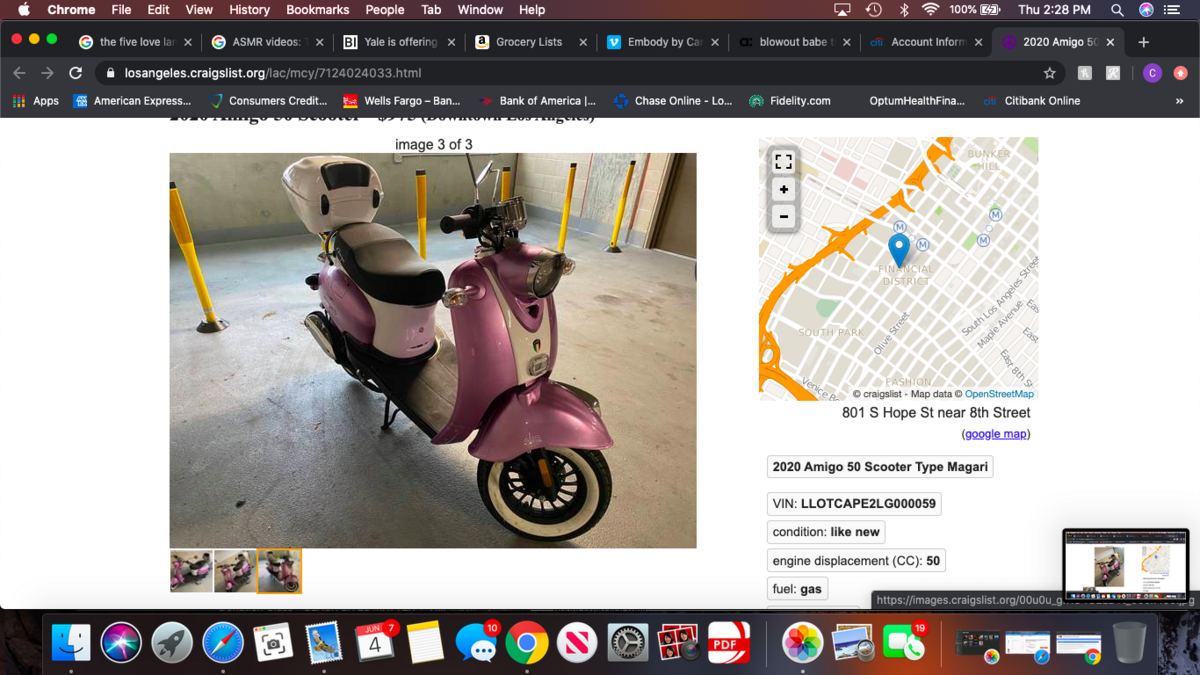
Task: Expand hidden bookmarks overflow chevron
Action: pyautogui.click(x=1179, y=101)
